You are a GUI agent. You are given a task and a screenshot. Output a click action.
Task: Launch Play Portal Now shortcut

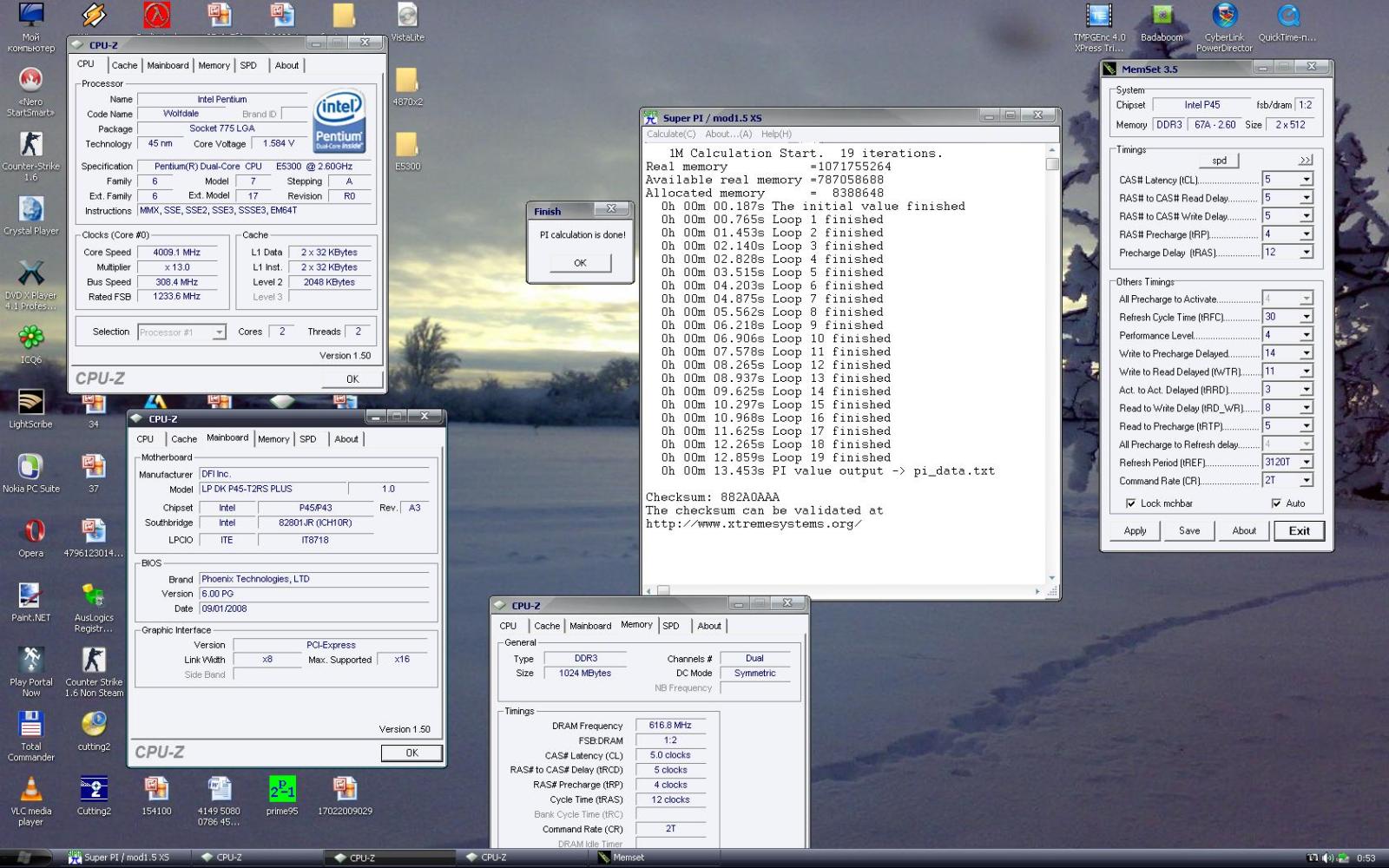pyautogui.click(x=31, y=672)
